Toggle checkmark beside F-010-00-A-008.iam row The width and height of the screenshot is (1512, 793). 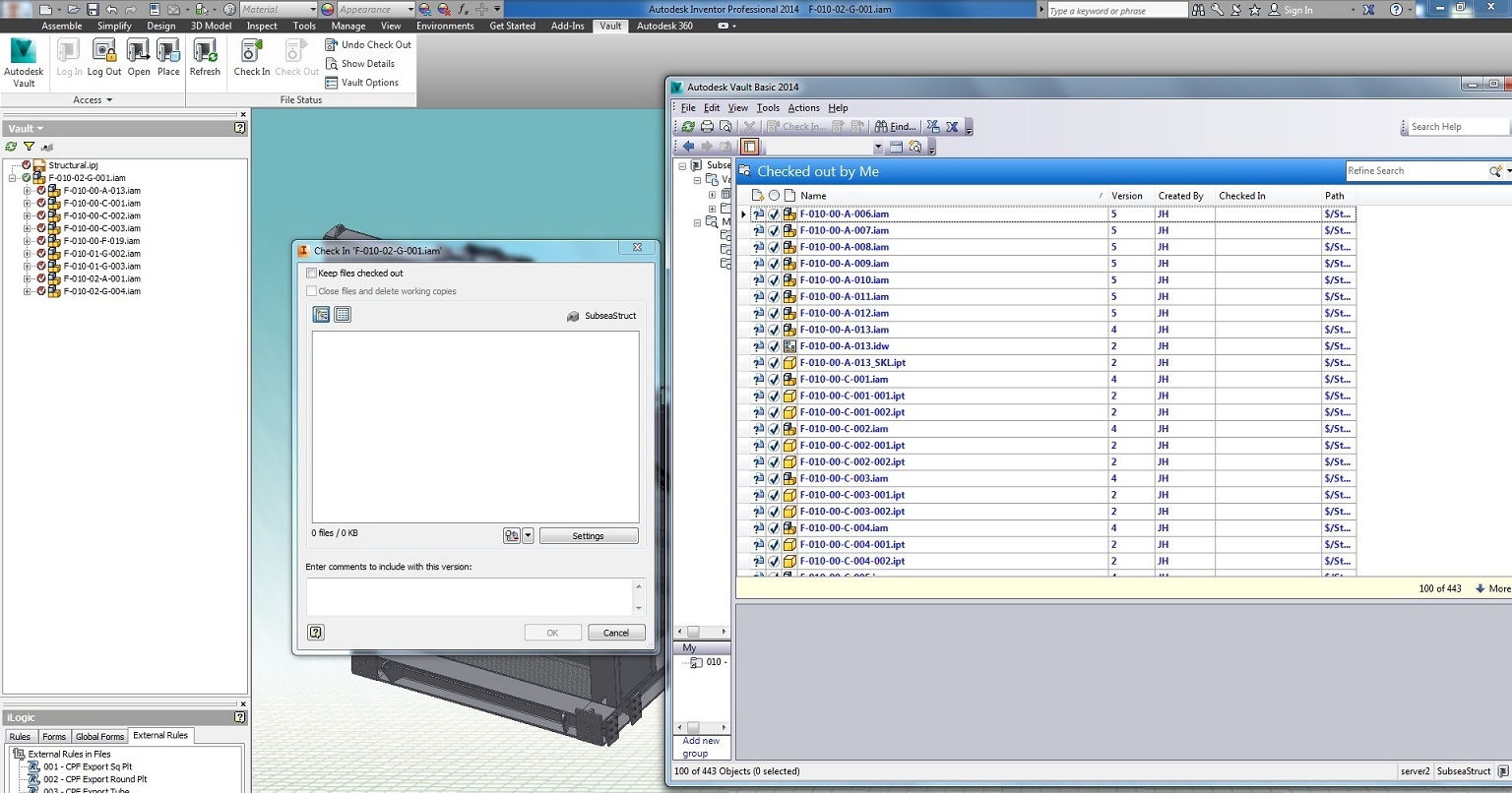[x=774, y=247]
